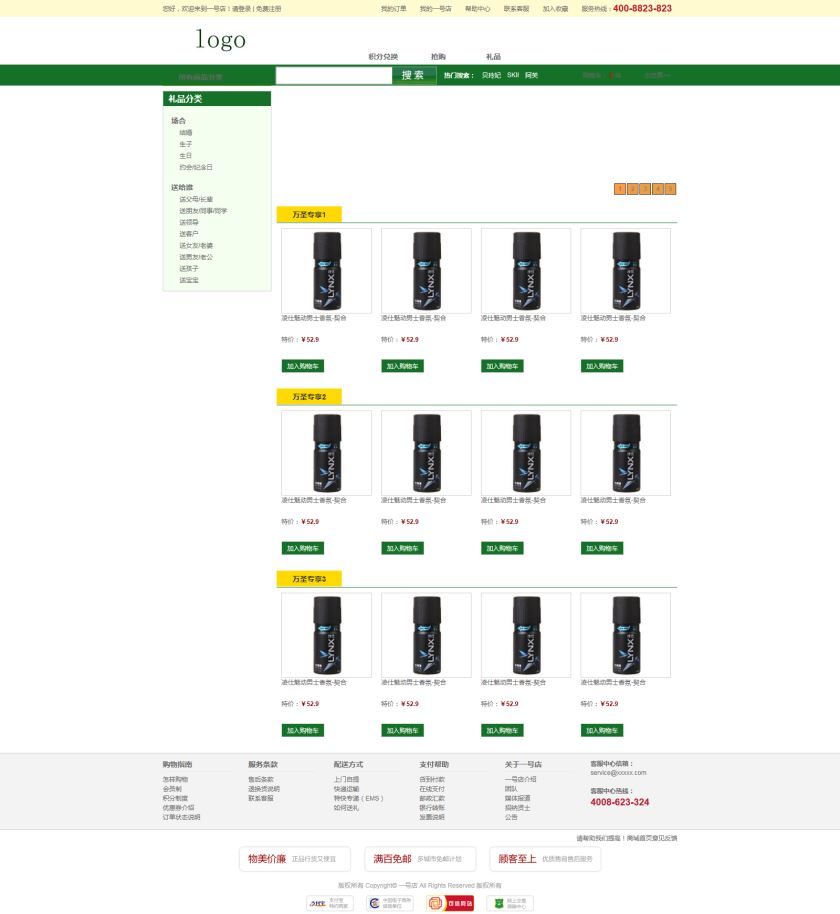Open 我的订单 in the top bar
This screenshot has height=914, width=840.
(393, 9)
